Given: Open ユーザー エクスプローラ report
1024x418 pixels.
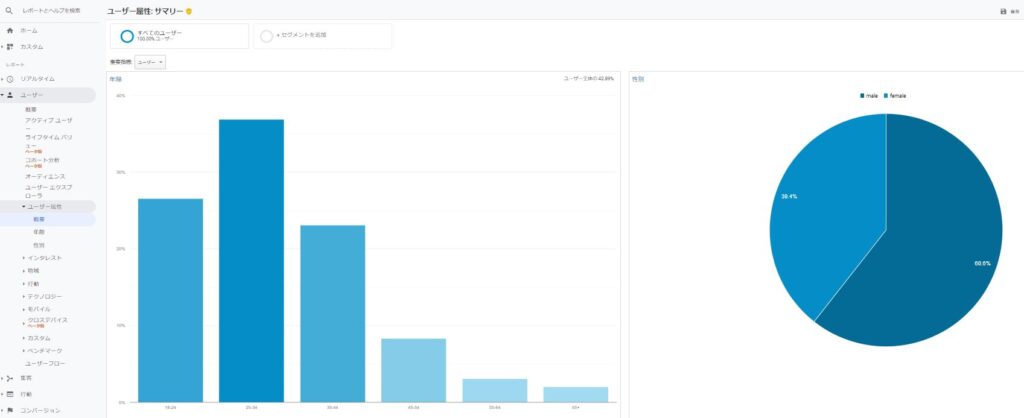Looking at the screenshot, I should [49, 191].
